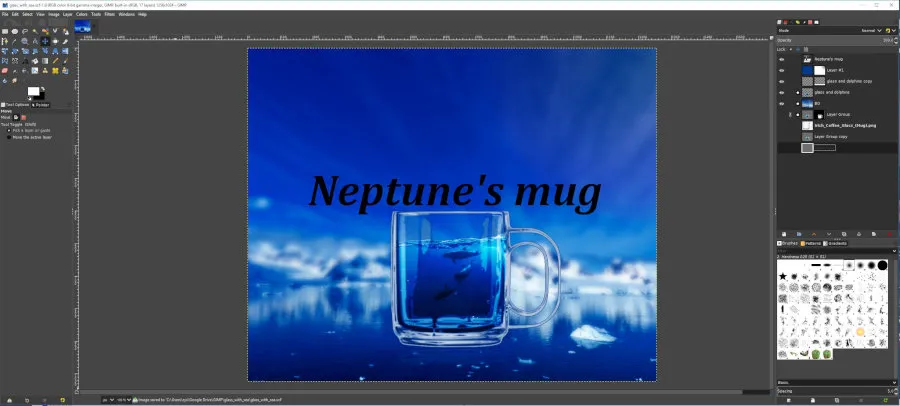Select the Eraser tool
Image resolution: width=900 pixels, height=406 pixels.
pyautogui.click(x=5, y=71)
